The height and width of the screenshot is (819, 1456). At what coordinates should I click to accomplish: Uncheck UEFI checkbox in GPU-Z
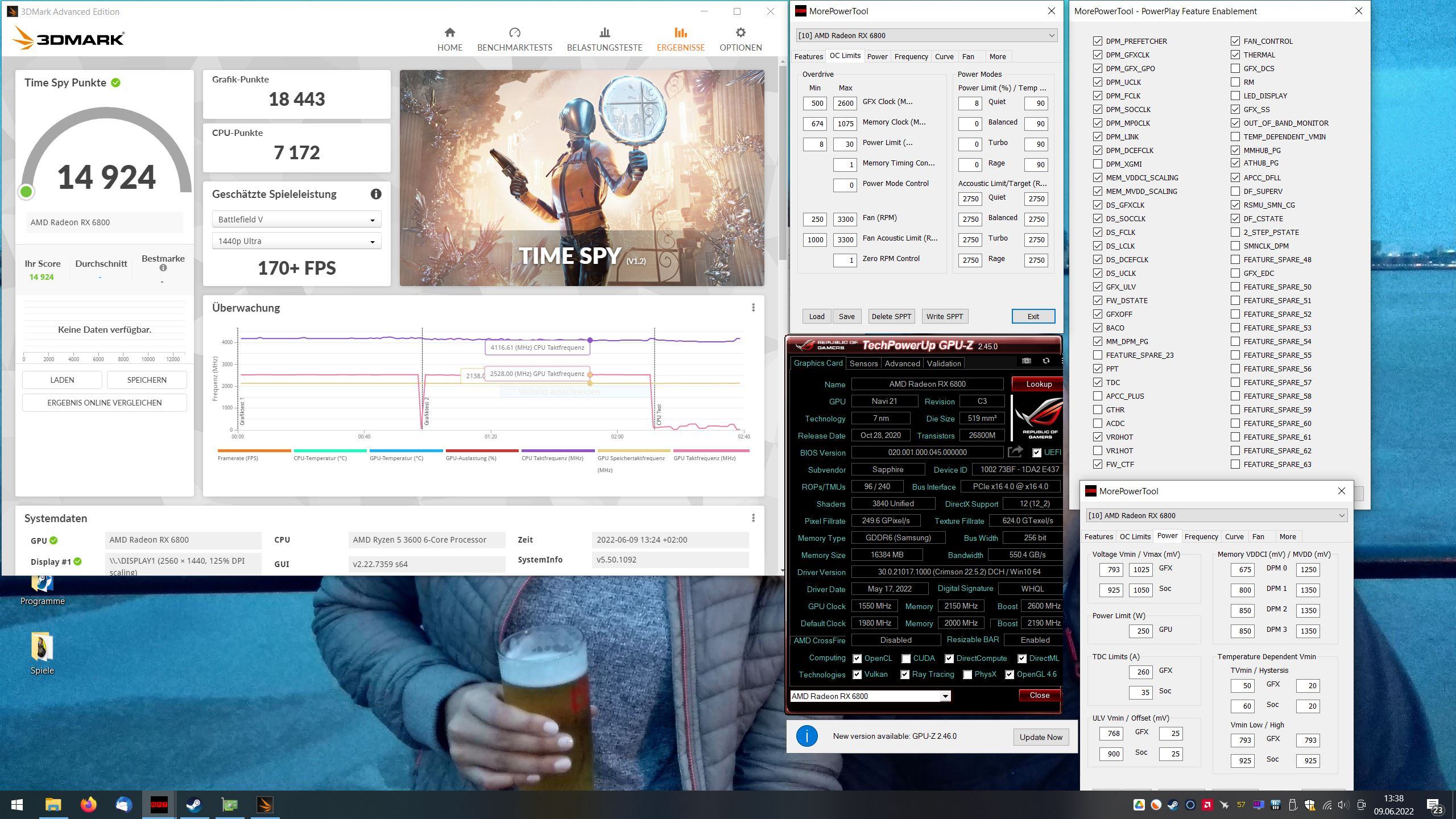tap(1037, 453)
